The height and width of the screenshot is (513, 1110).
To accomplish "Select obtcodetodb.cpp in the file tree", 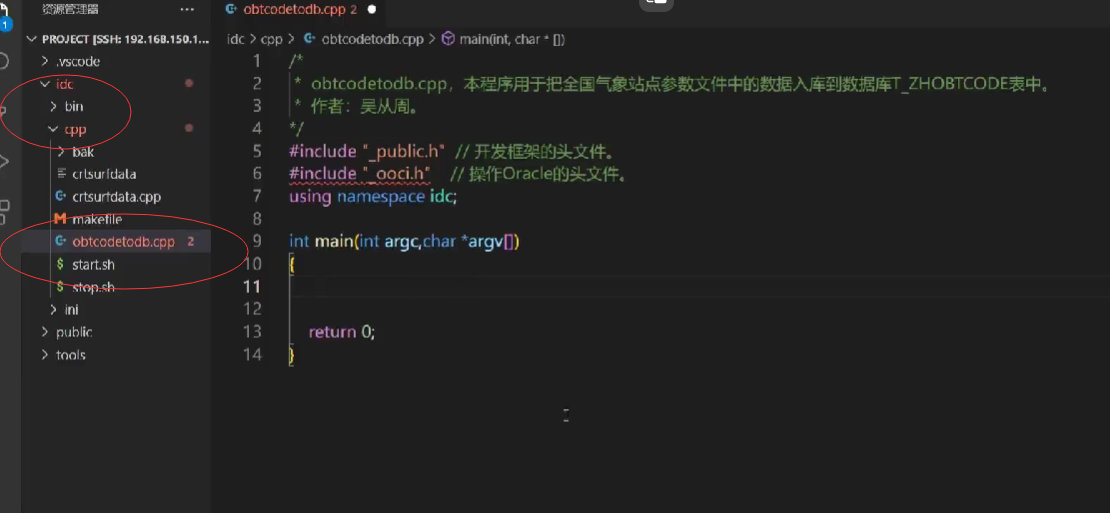I will (123, 242).
